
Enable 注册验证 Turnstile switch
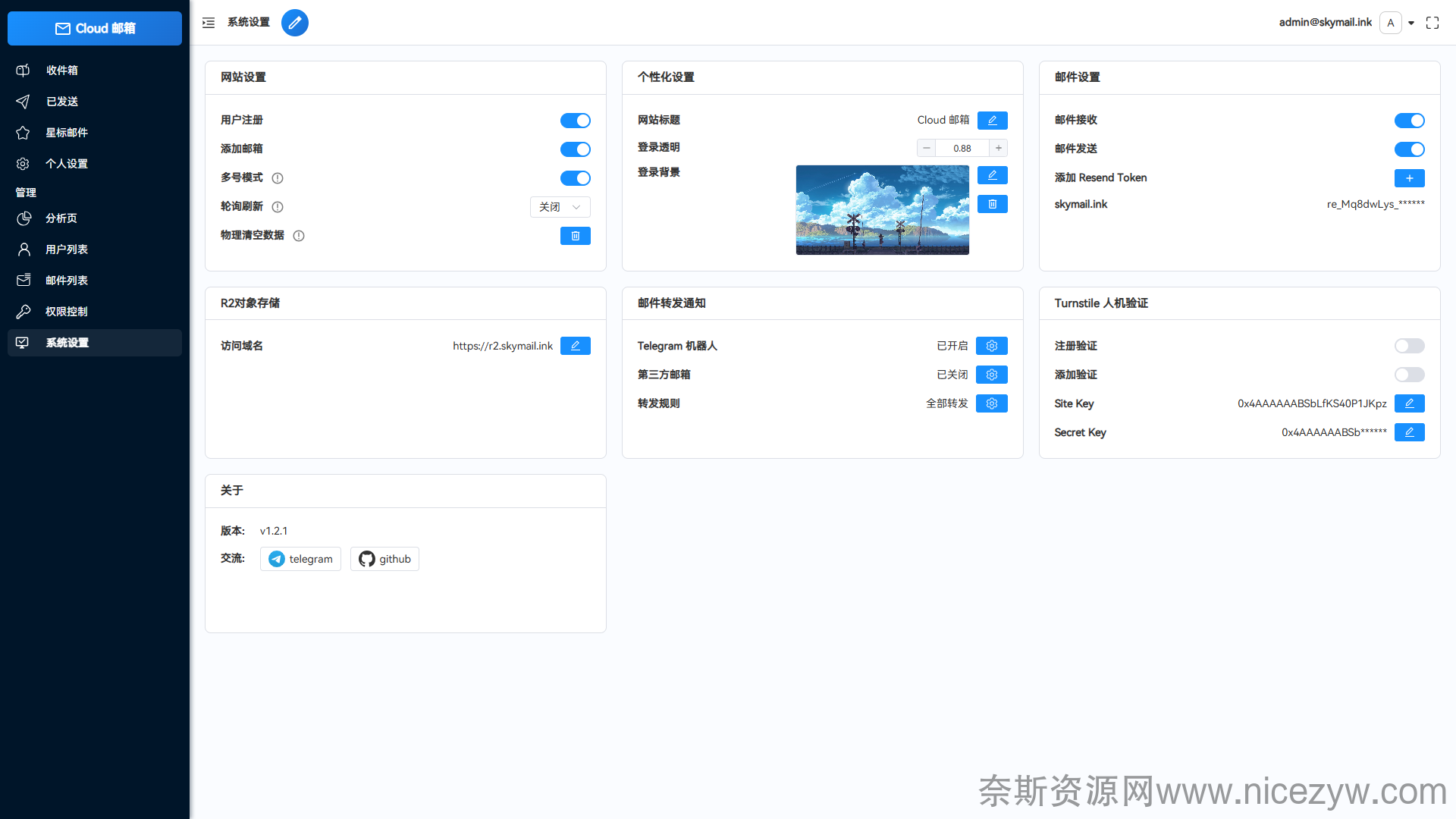[1409, 346]
